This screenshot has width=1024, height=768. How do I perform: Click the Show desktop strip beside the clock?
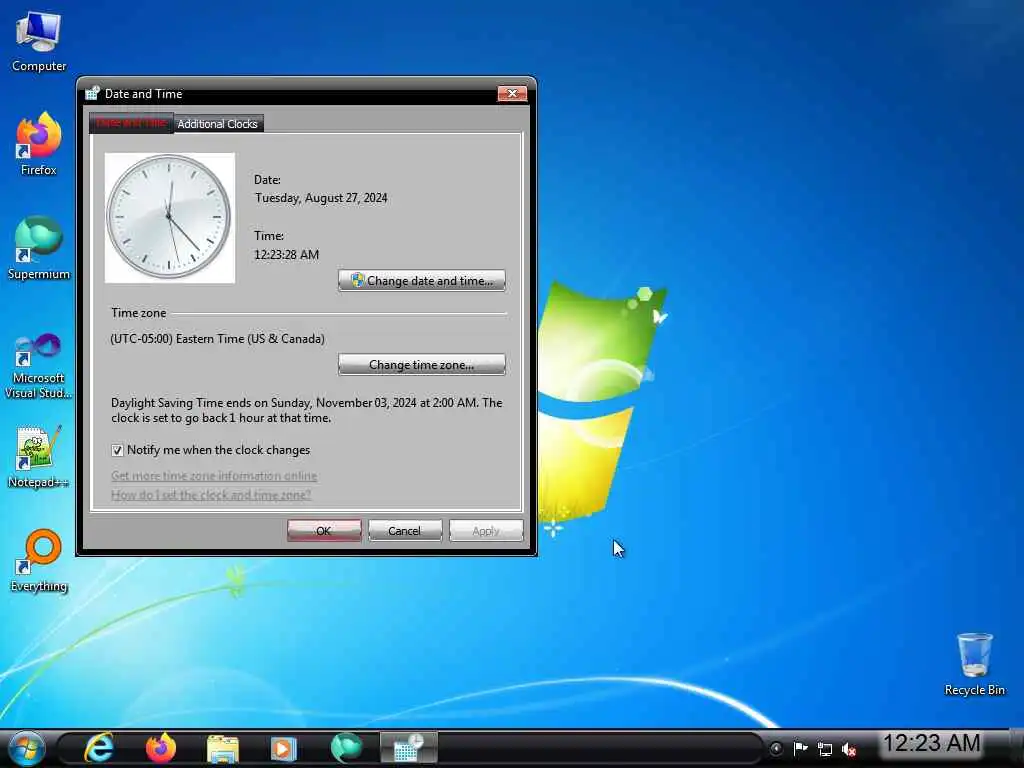(1016, 748)
